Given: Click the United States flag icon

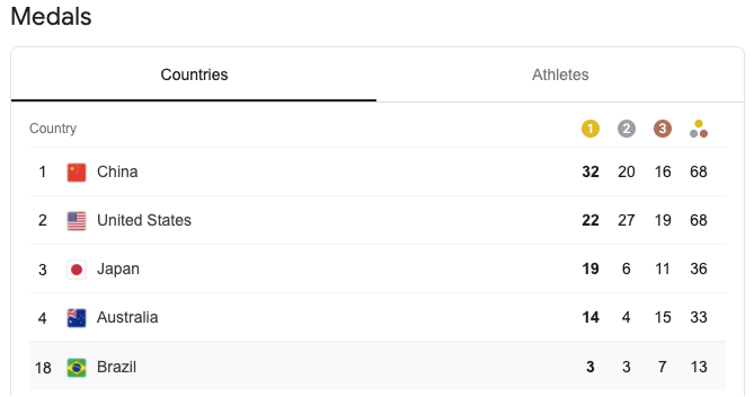Looking at the screenshot, I should point(76,221).
